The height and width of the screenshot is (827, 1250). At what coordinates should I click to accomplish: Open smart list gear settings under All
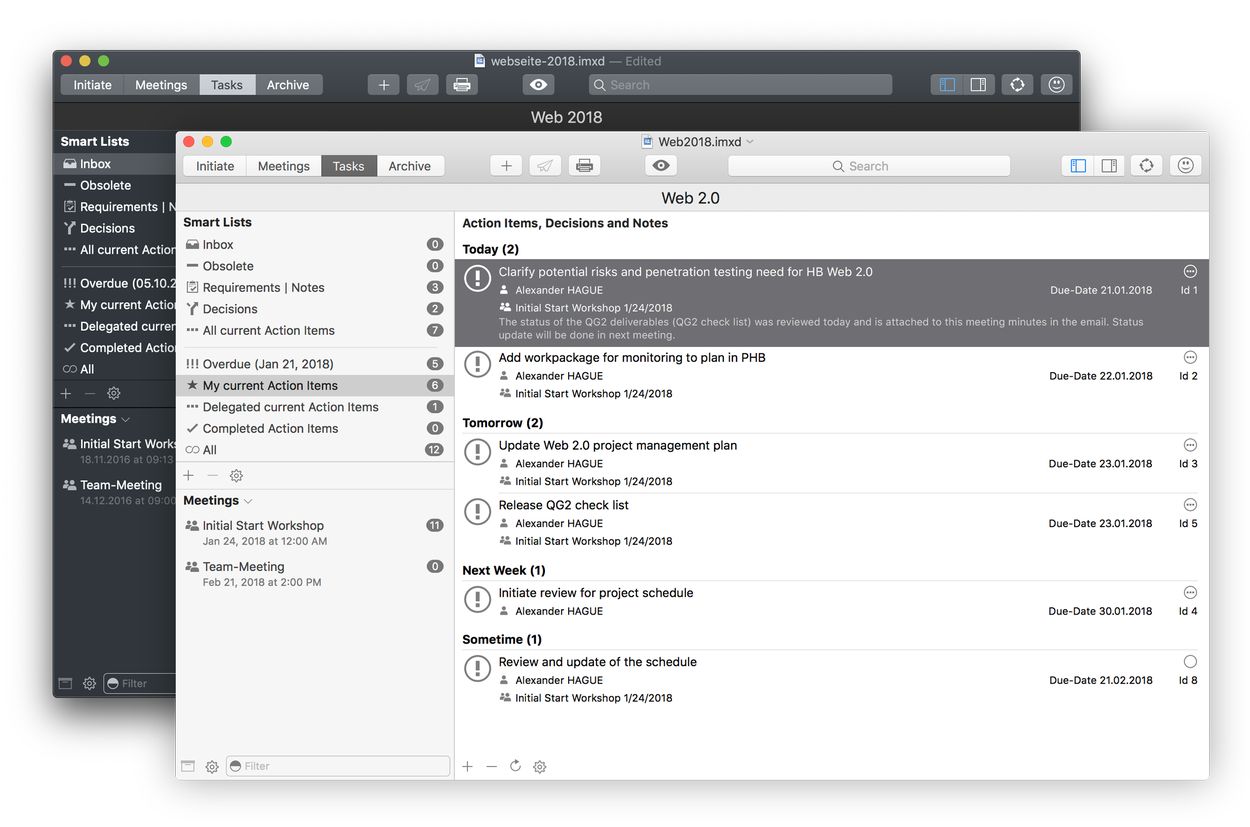tap(236, 476)
